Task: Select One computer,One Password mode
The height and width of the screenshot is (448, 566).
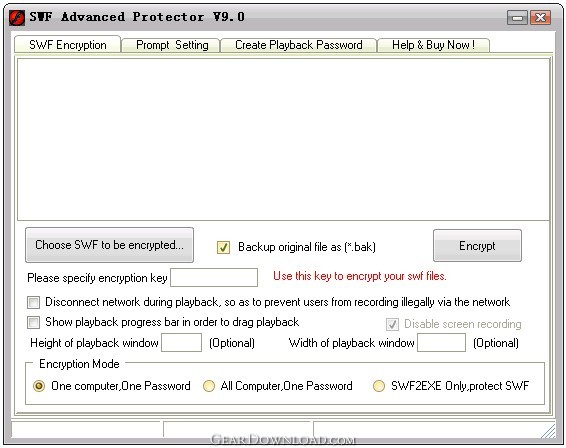Action: click(x=39, y=386)
